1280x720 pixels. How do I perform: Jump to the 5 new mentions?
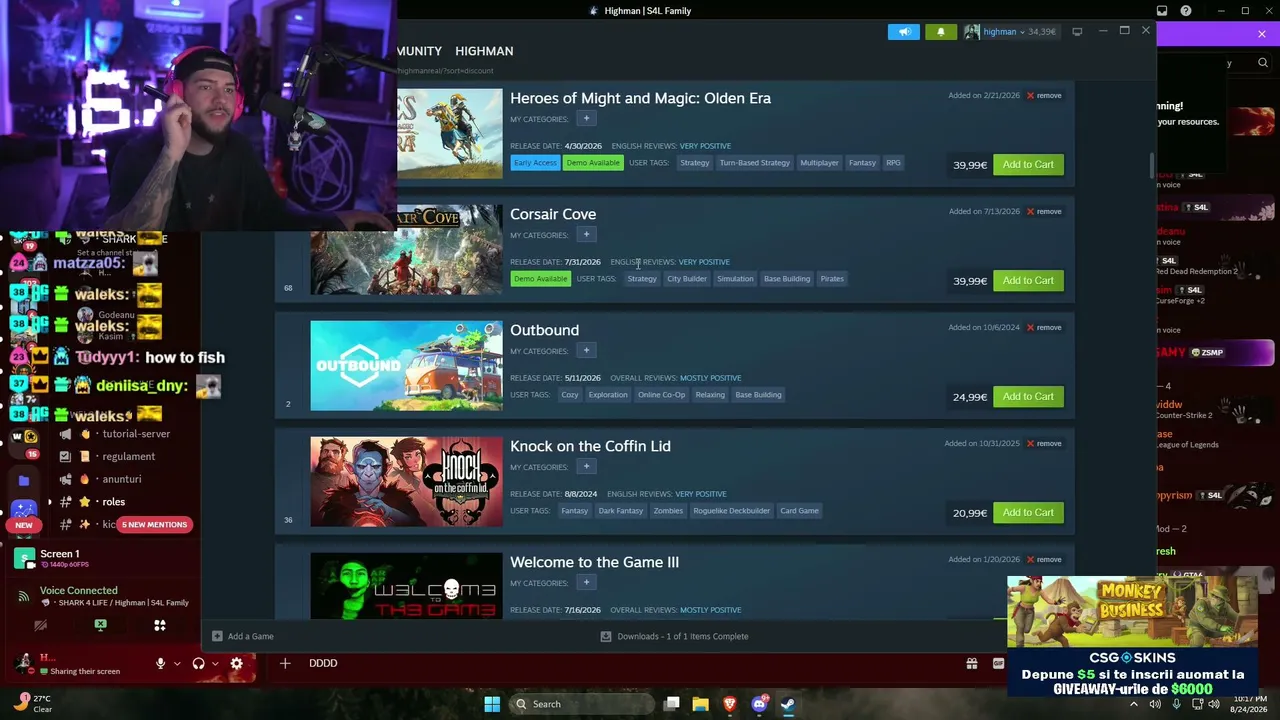pos(154,525)
